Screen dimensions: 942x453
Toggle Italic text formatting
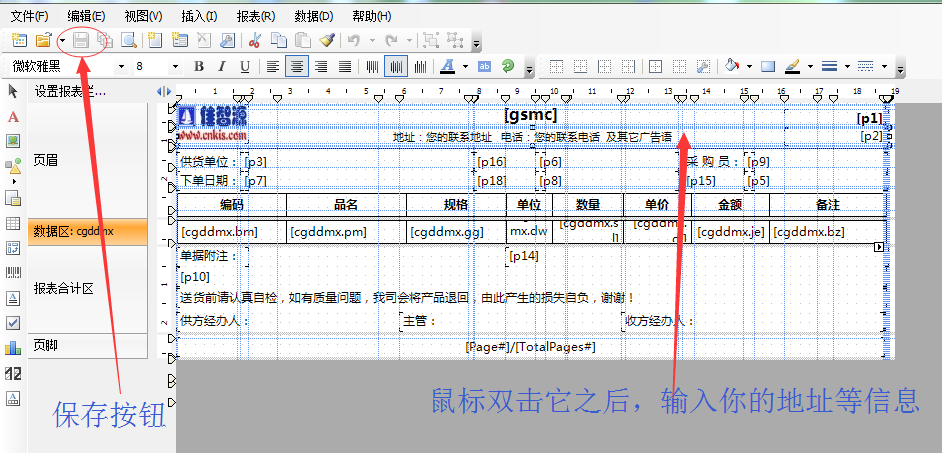[221, 67]
